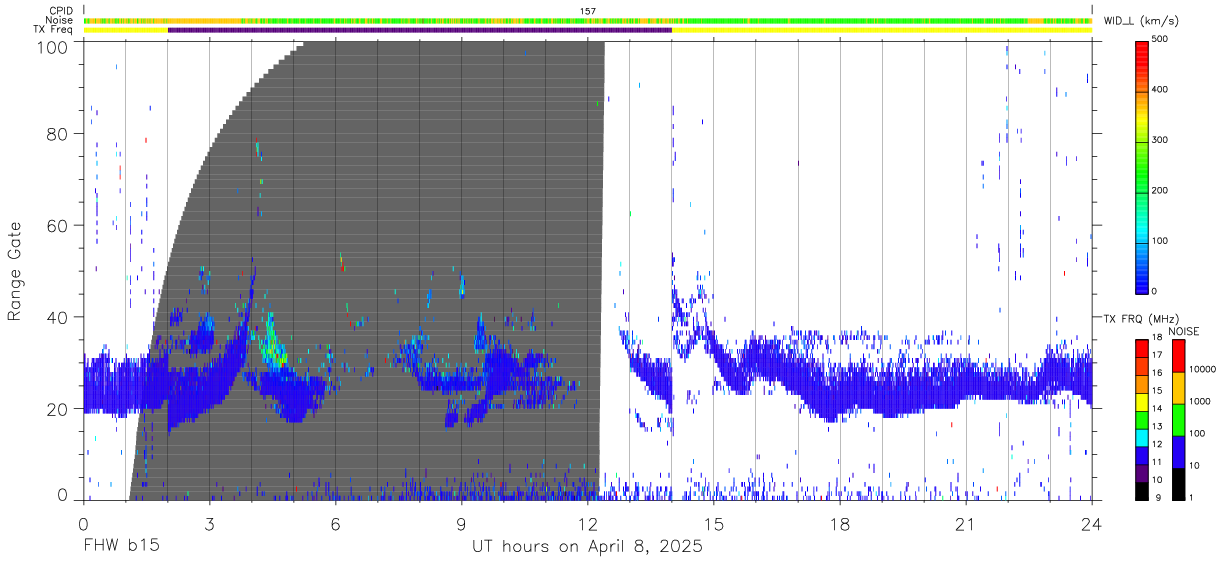
Task: Click the CPID value 157
Action: [588, 11]
